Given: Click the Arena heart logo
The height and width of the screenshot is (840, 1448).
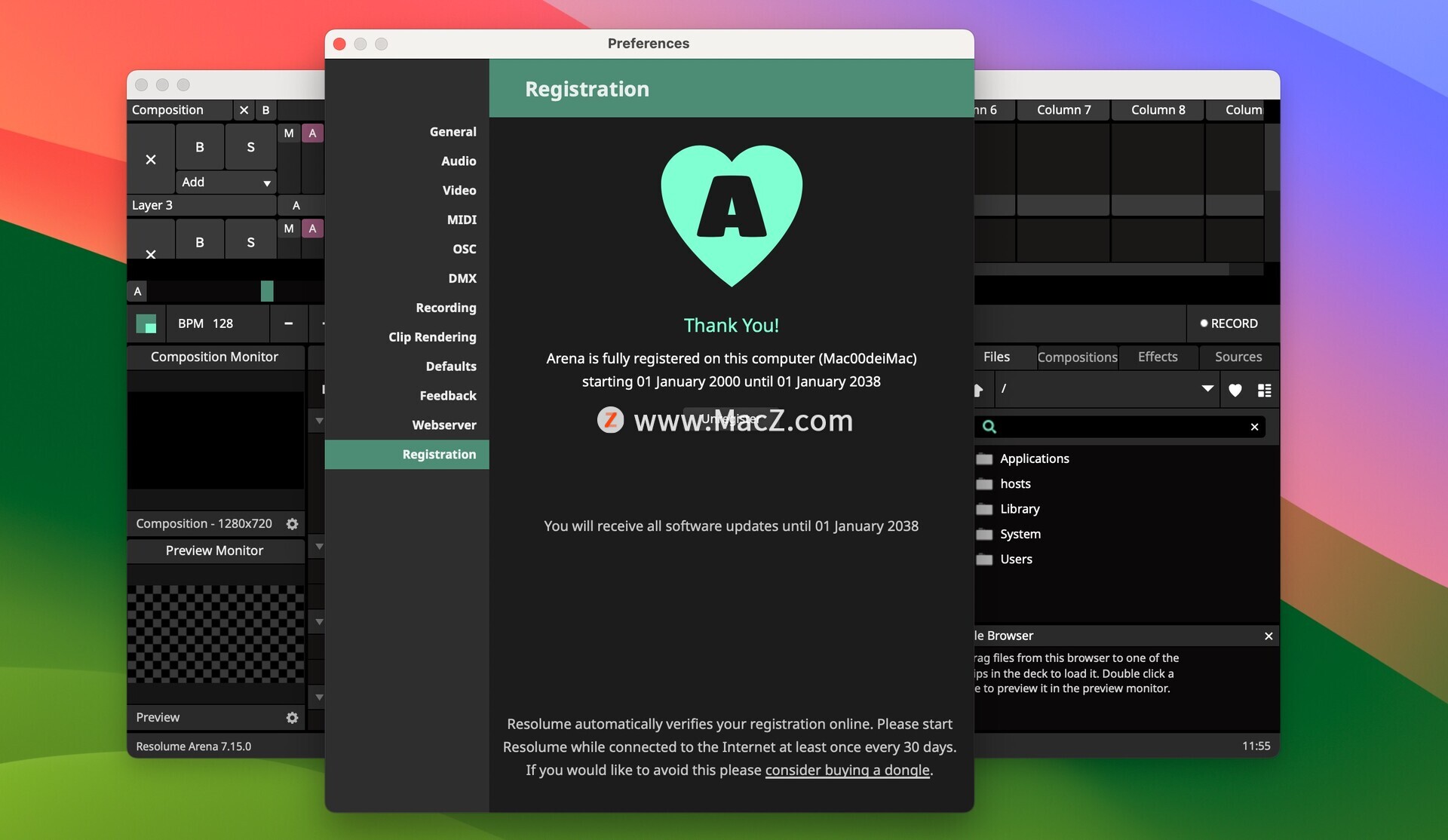Looking at the screenshot, I should coord(732,215).
